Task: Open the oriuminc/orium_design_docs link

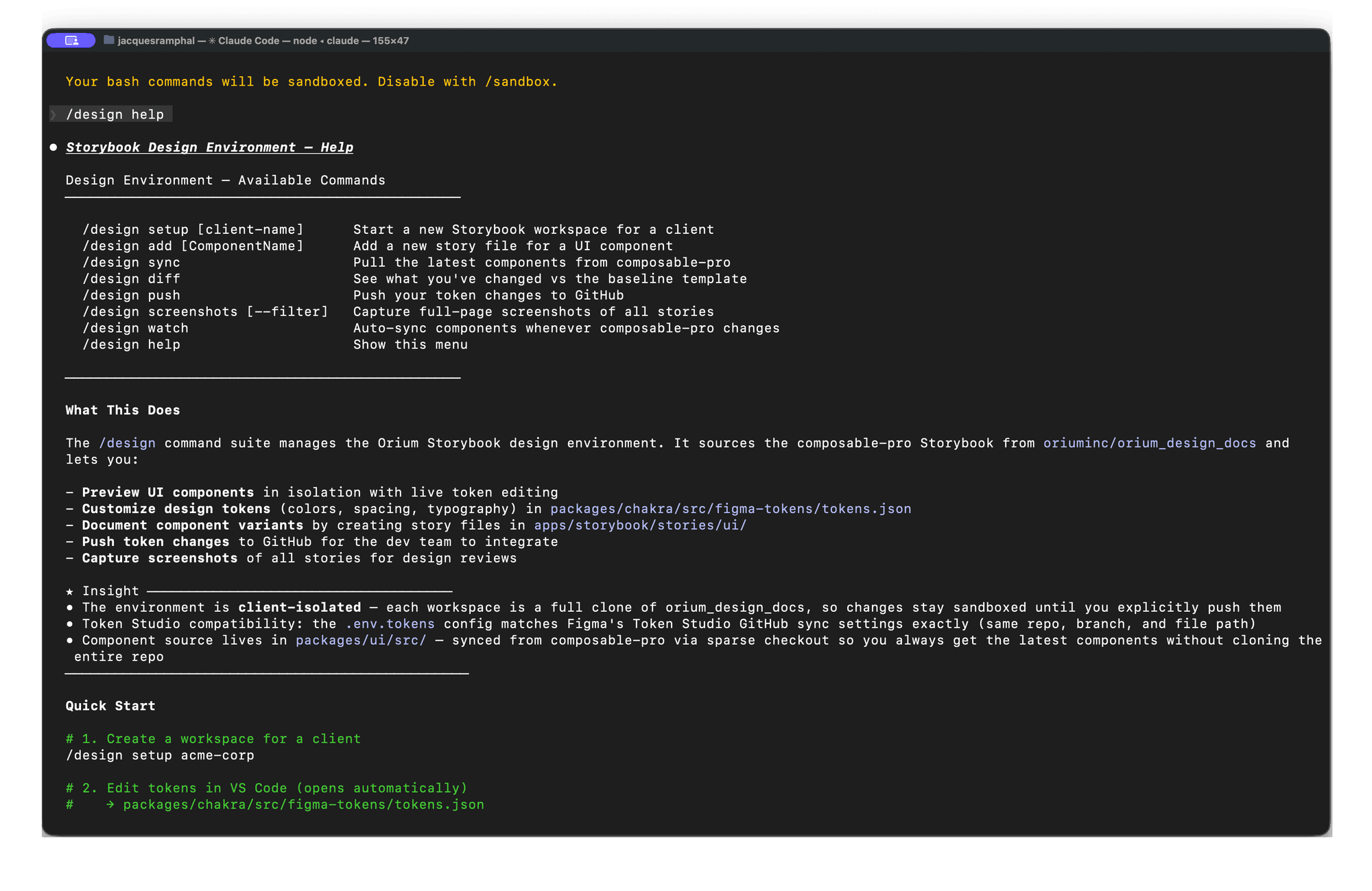Action: (x=1150, y=443)
